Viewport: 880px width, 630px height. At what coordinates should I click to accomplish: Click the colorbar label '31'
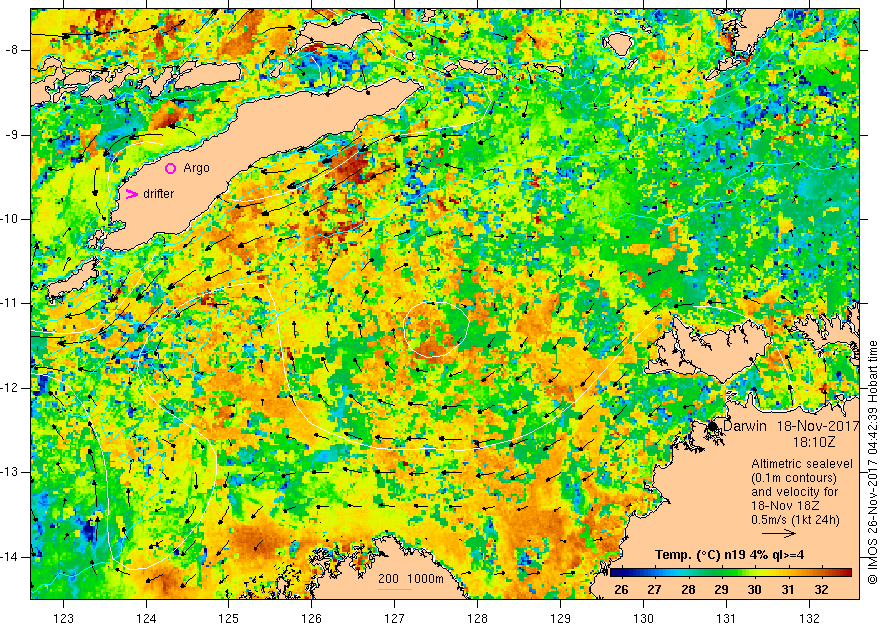788,590
